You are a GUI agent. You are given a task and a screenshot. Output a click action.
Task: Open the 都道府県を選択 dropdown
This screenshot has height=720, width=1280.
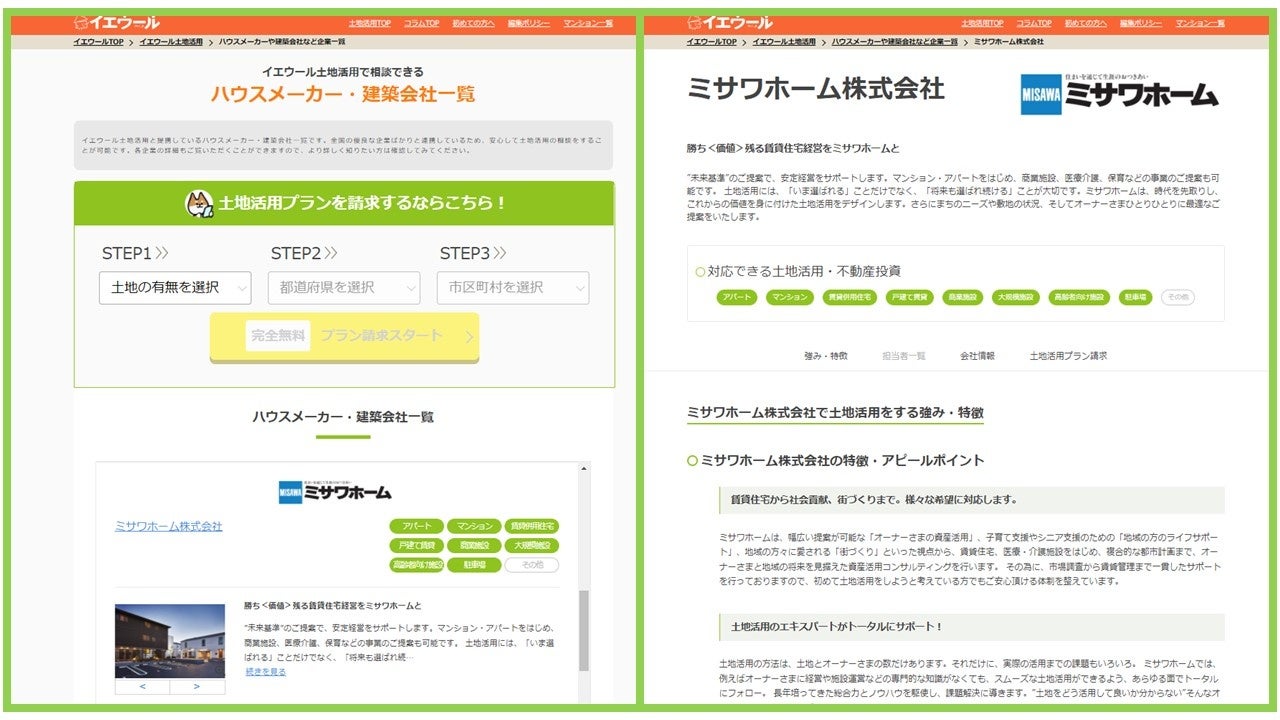coord(344,287)
